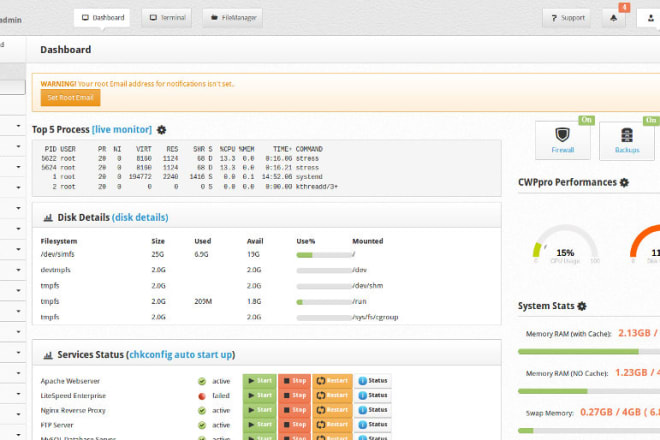660x440 pixels.
Task: View Nginx Reverse Proxy status info
Action: (373, 410)
